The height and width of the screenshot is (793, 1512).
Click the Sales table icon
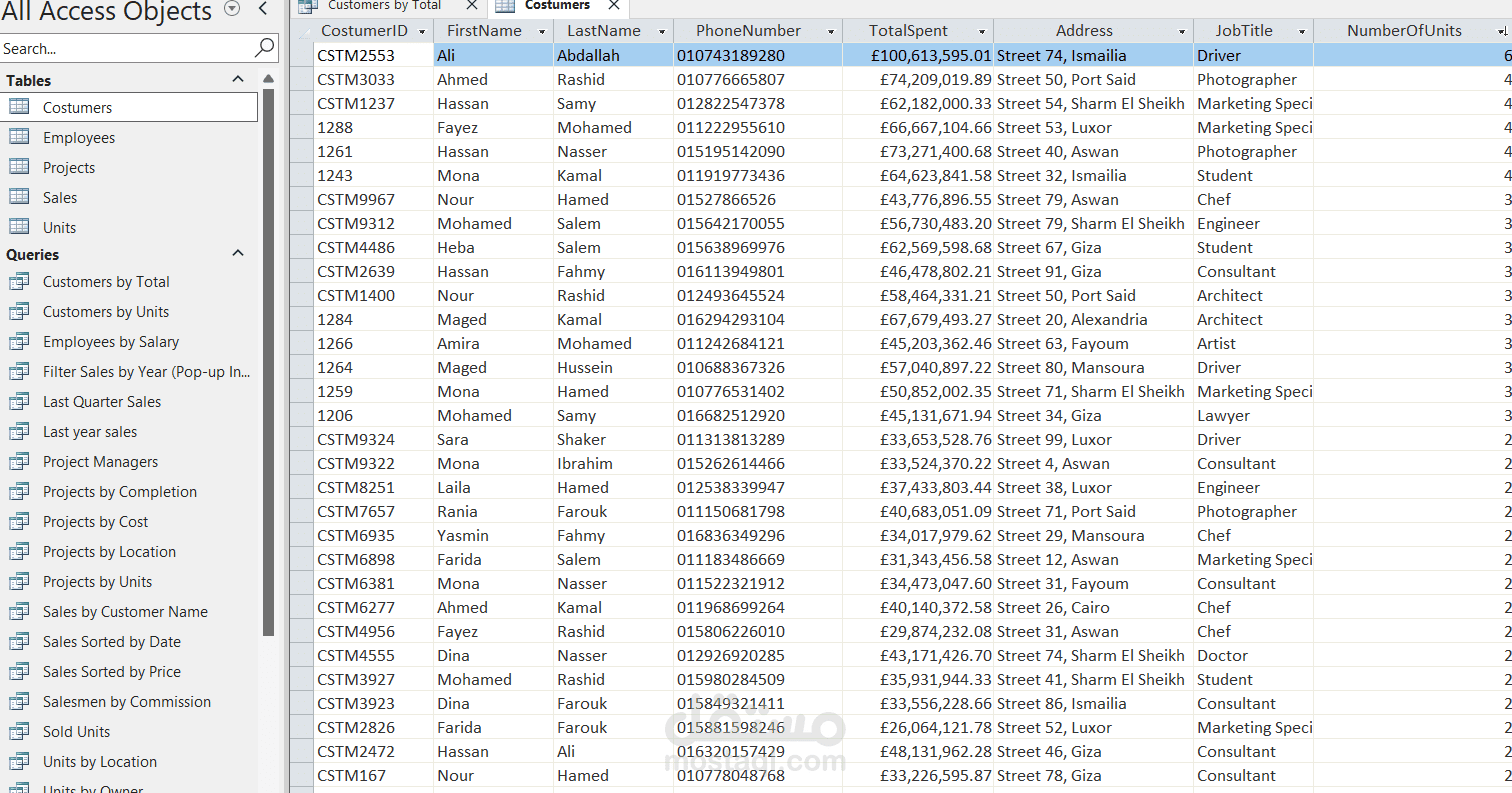19,197
